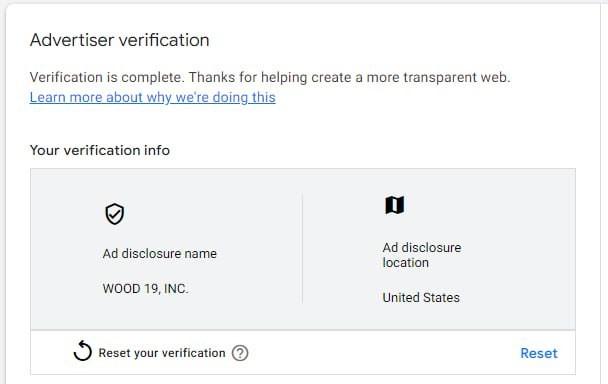Click the Ad disclosure location label
The height and width of the screenshot is (384, 608).
(422, 255)
